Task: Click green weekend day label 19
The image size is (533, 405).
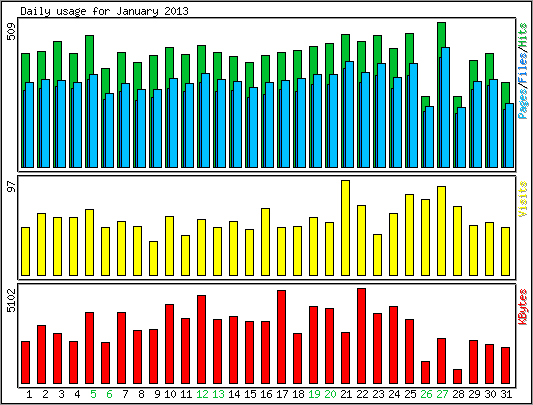Action: 314,394
